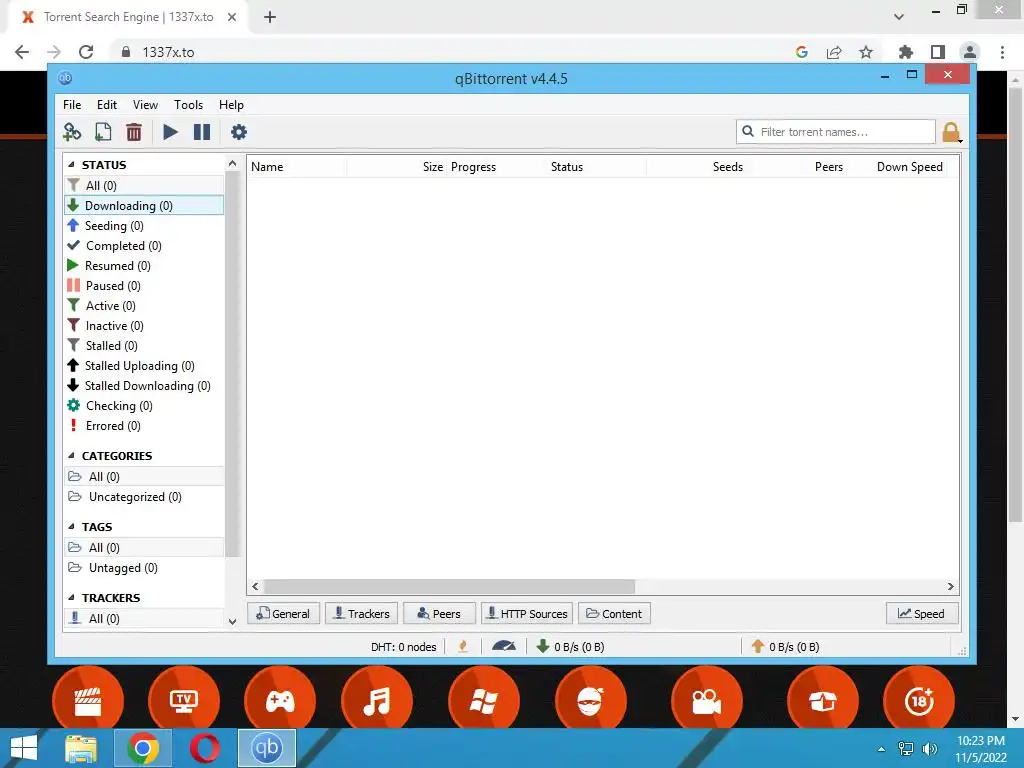Select the Stalled Downloading (0) filter

(x=144, y=386)
